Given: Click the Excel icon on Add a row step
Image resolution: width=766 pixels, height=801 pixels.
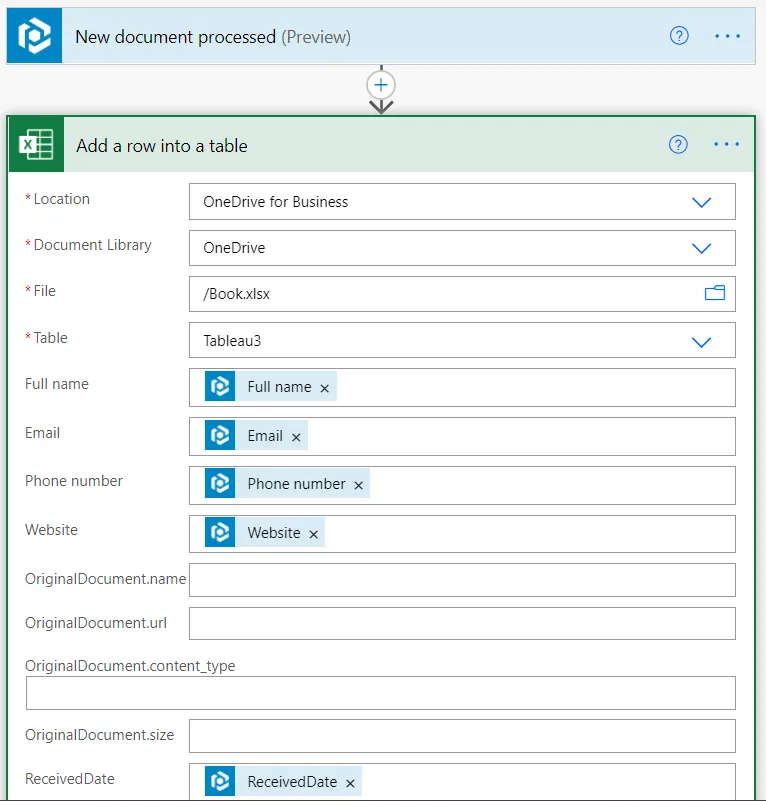Looking at the screenshot, I should tap(36, 144).
